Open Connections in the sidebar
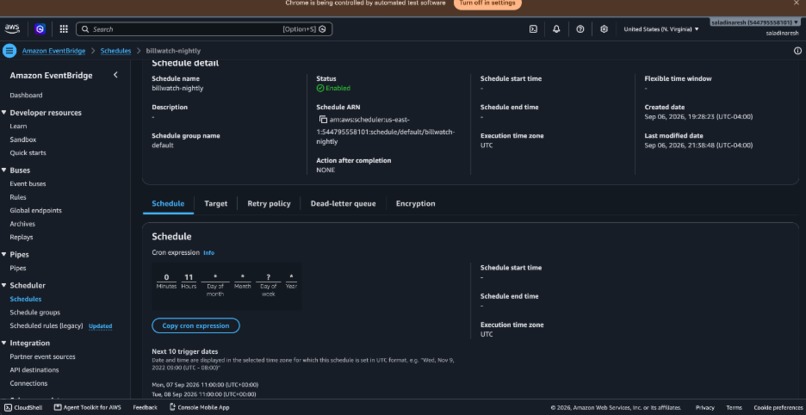 (28, 383)
